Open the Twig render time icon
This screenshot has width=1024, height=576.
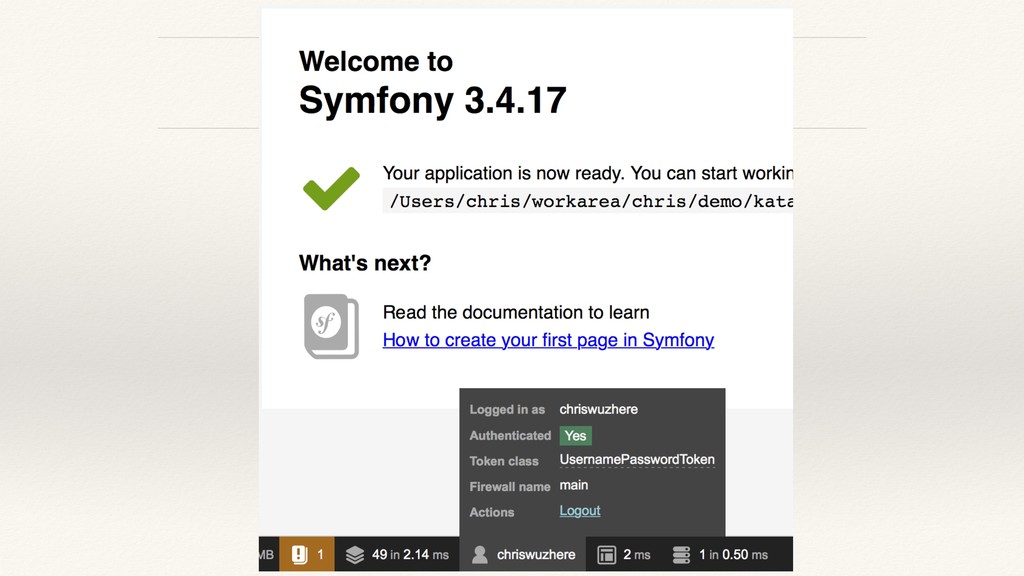point(606,554)
